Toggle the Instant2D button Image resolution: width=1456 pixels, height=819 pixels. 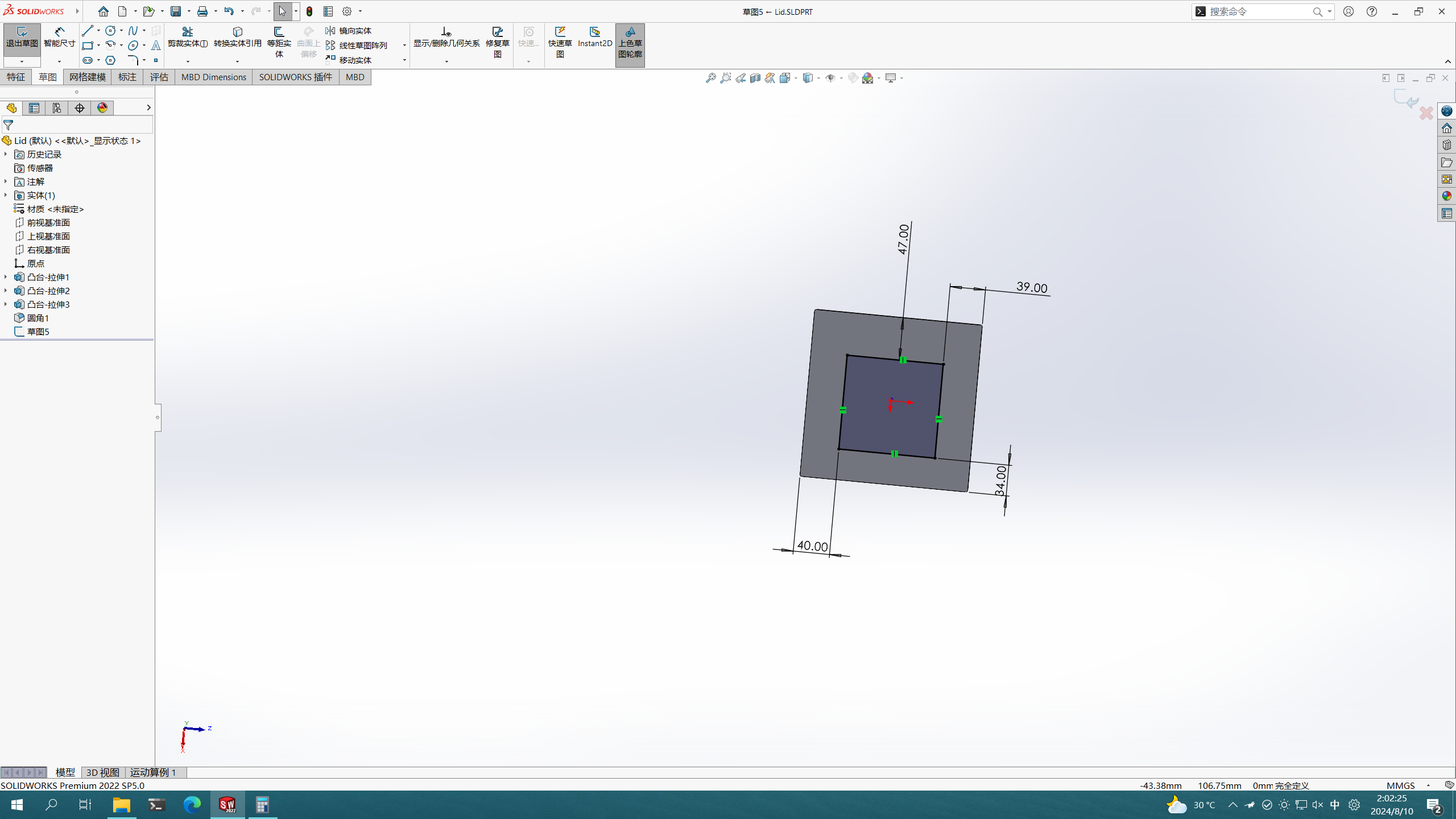(x=594, y=37)
